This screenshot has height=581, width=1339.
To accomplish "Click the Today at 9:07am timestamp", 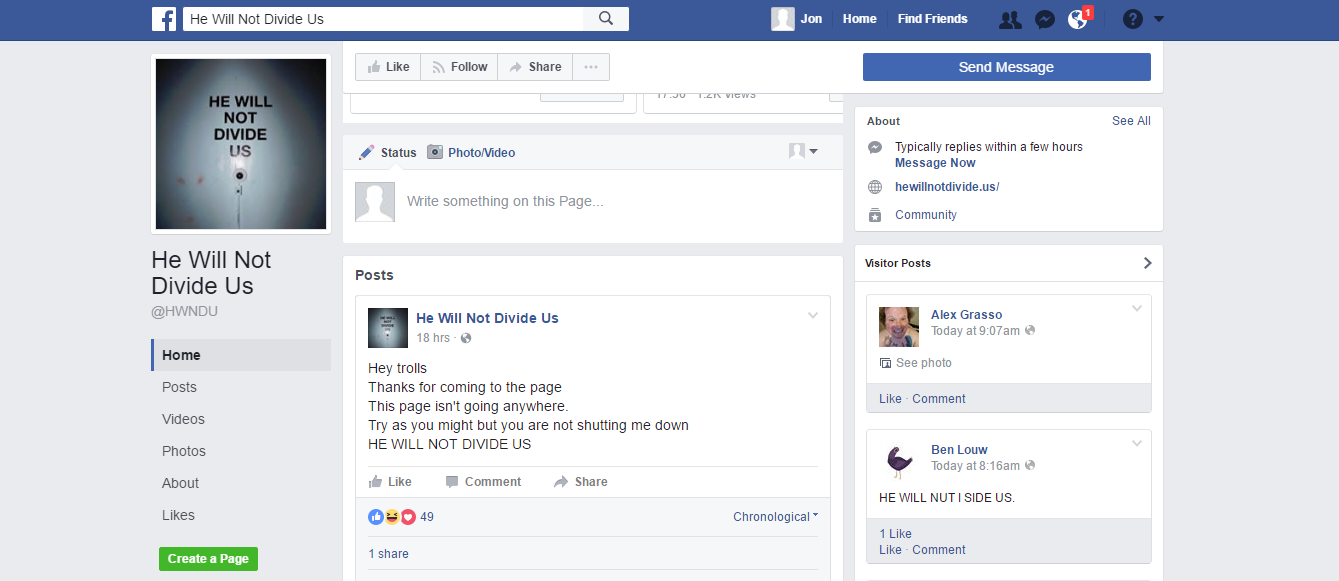I will click(975, 331).
